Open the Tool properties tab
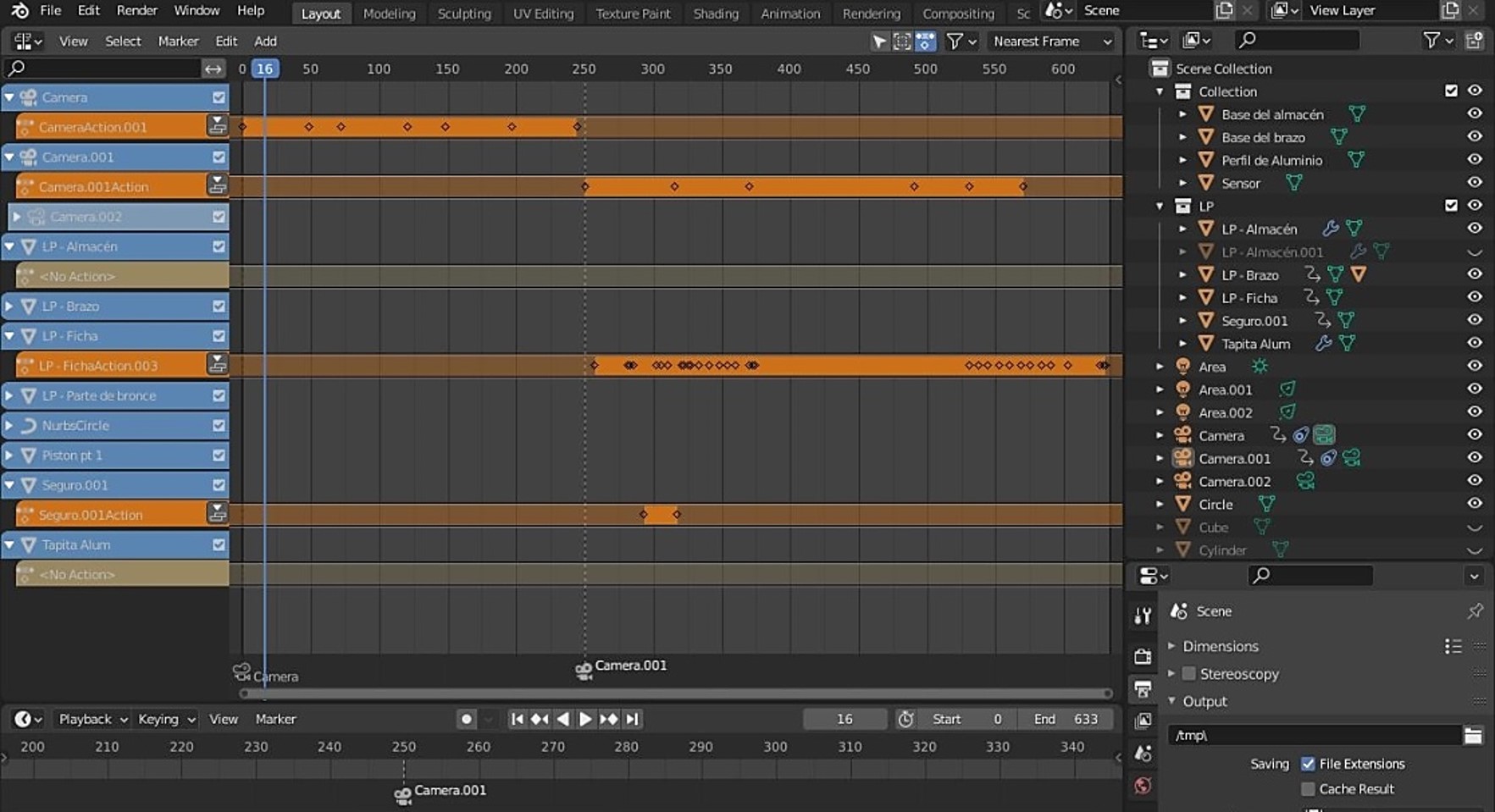The height and width of the screenshot is (812, 1495). click(x=1143, y=616)
